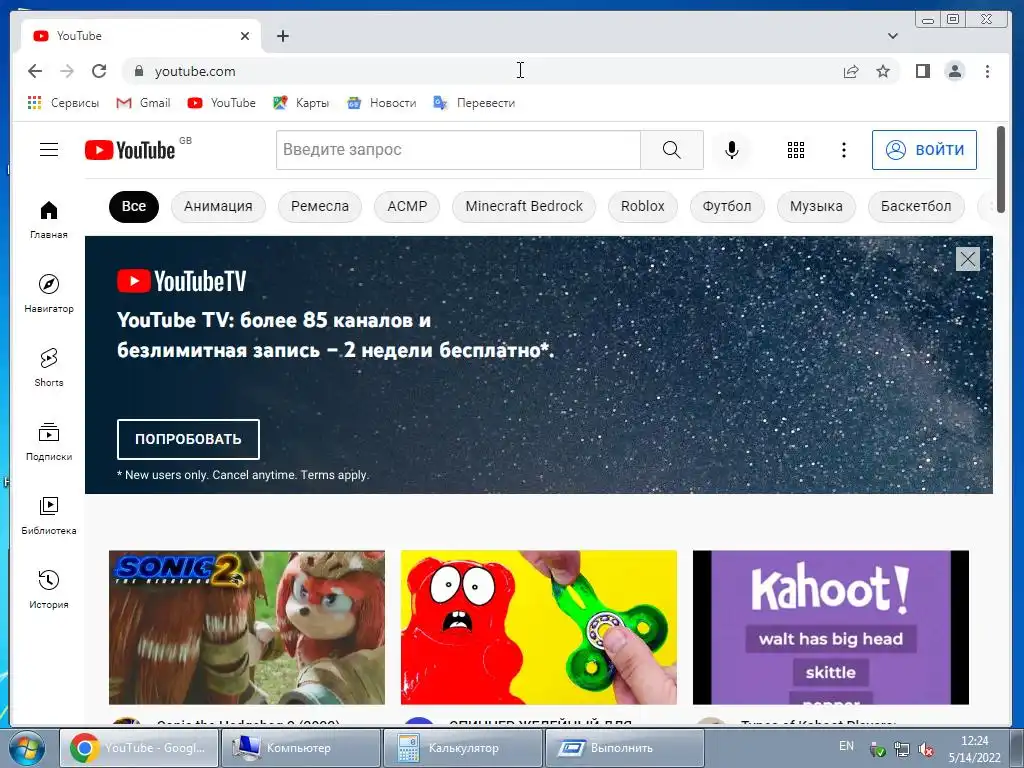This screenshot has width=1024, height=768.
Task: Select the Музыка filter chip
Action: (x=816, y=206)
